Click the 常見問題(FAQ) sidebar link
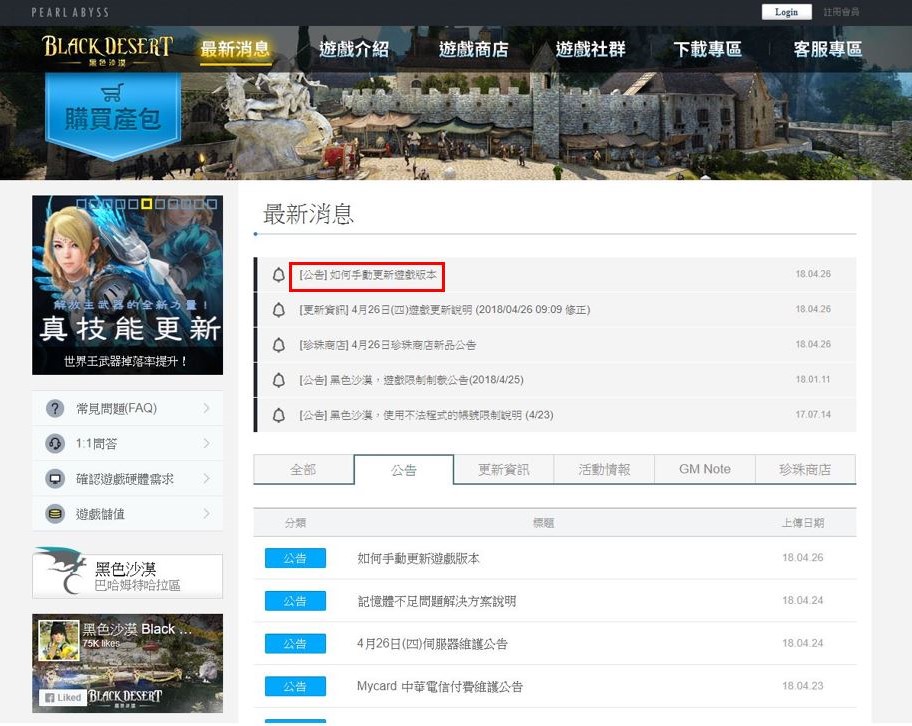Screen dimensions: 912x726 (x=127, y=408)
